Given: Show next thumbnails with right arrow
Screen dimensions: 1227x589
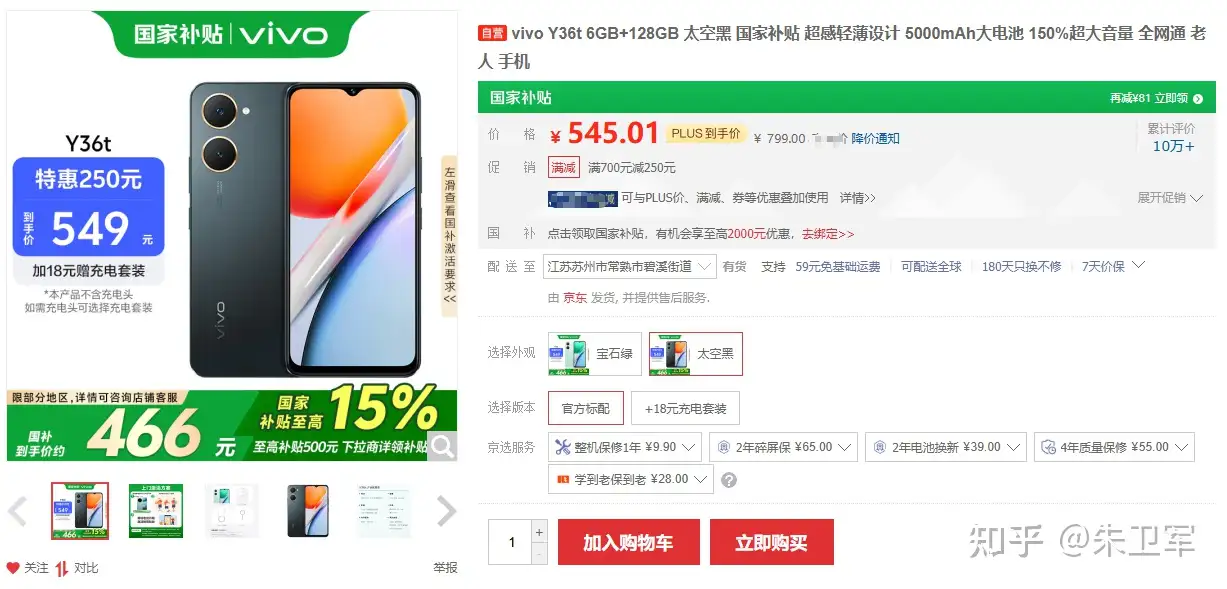Looking at the screenshot, I should [x=446, y=512].
